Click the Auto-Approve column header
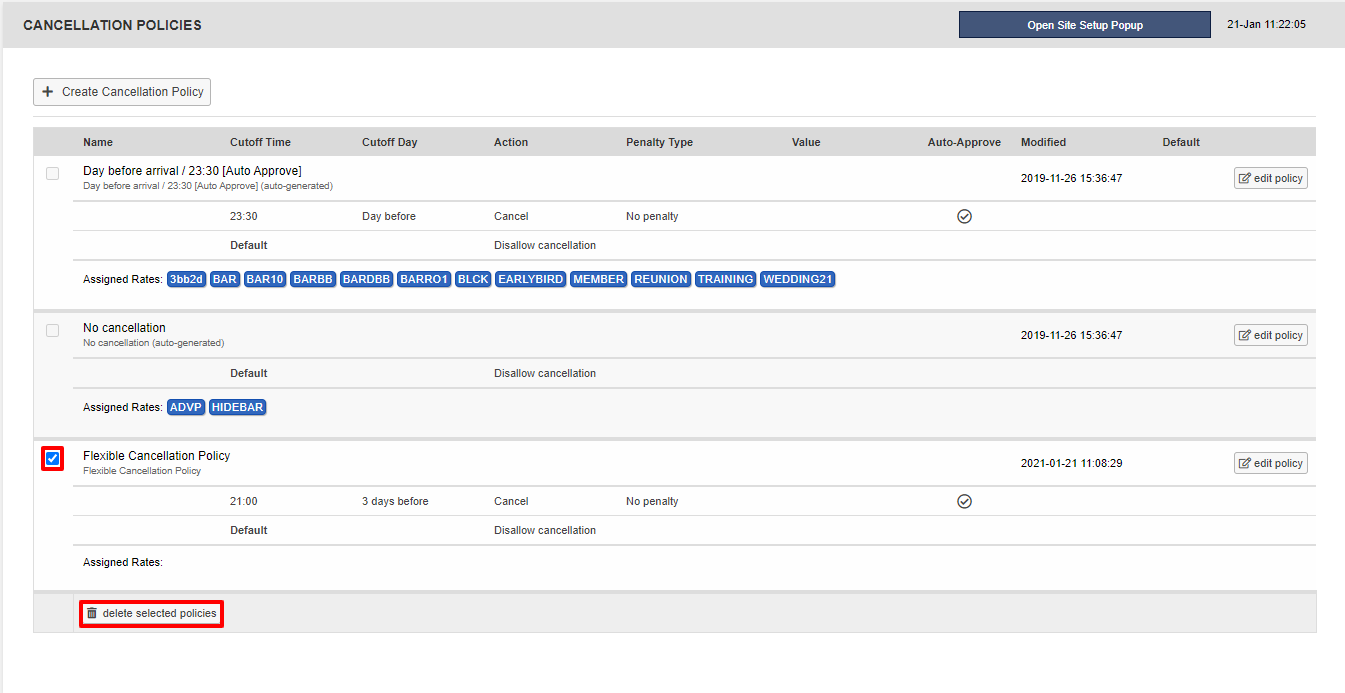 pyautogui.click(x=964, y=142)
